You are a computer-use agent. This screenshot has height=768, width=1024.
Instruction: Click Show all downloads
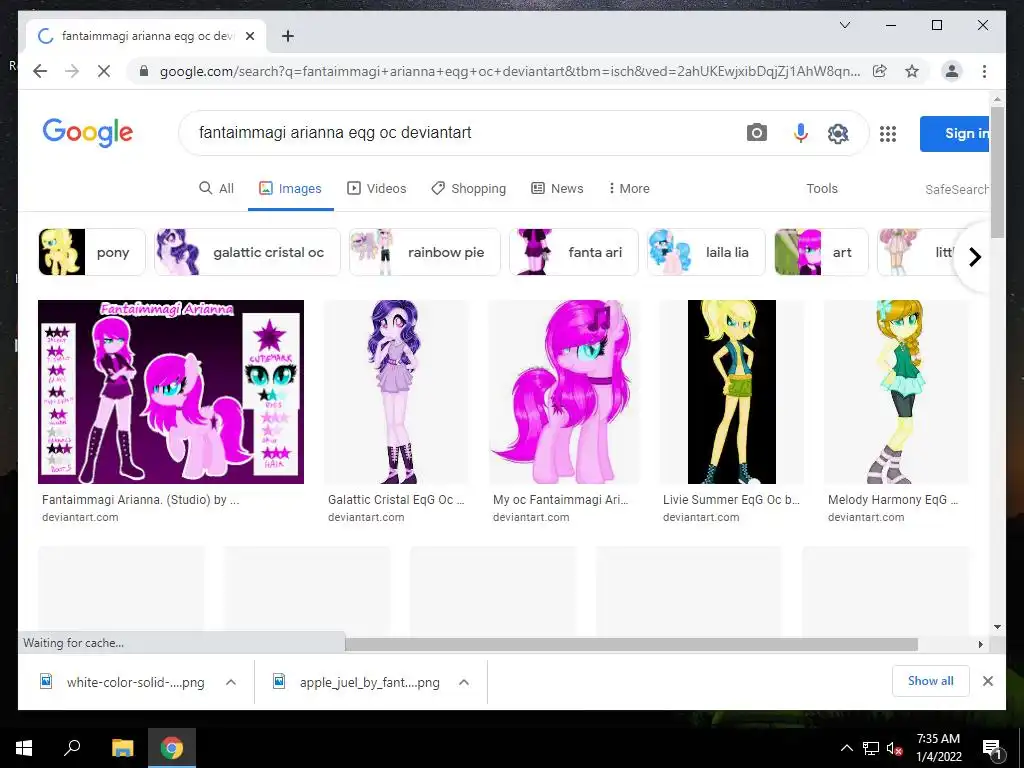931,681
